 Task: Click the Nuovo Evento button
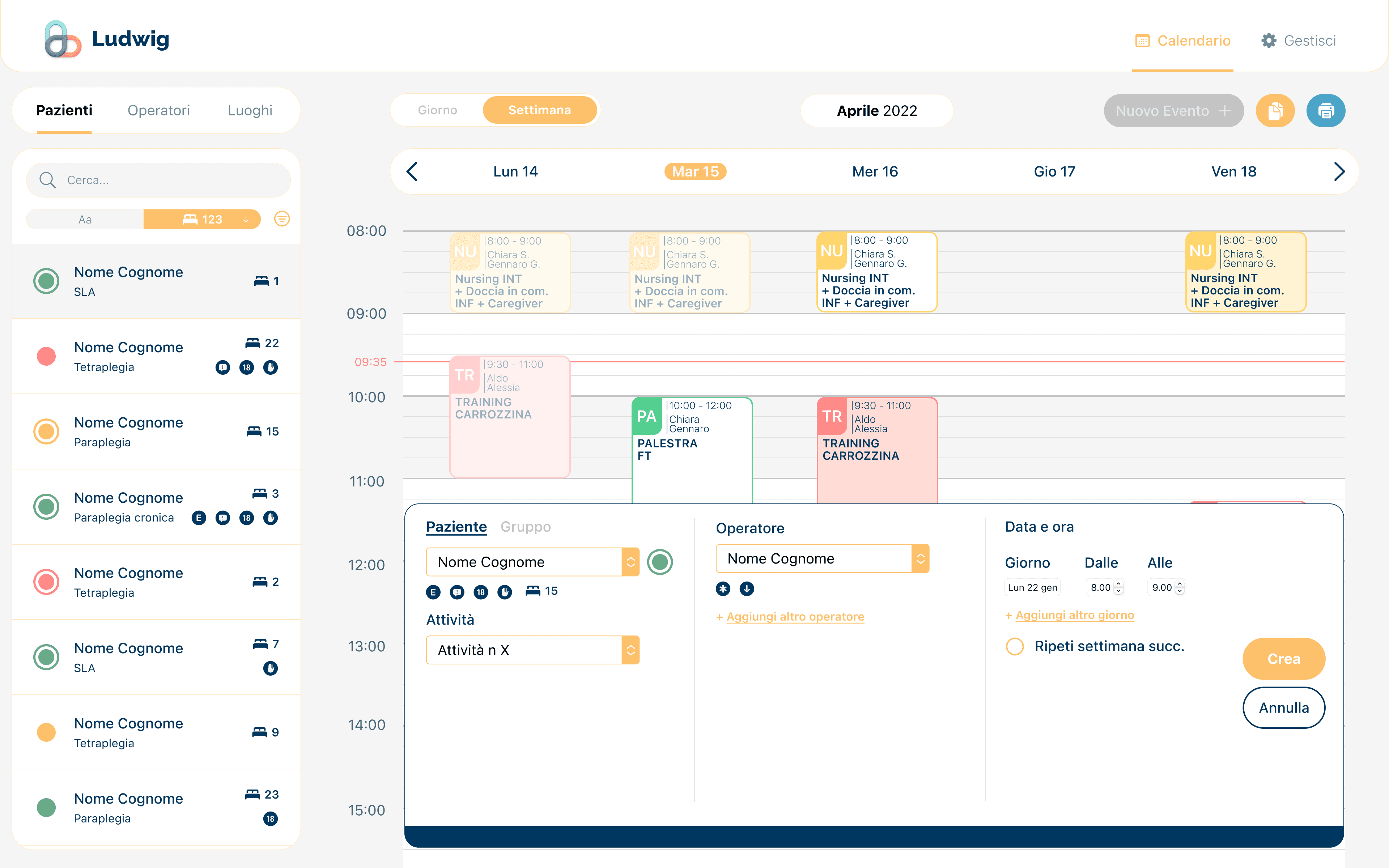[1173, 111]
